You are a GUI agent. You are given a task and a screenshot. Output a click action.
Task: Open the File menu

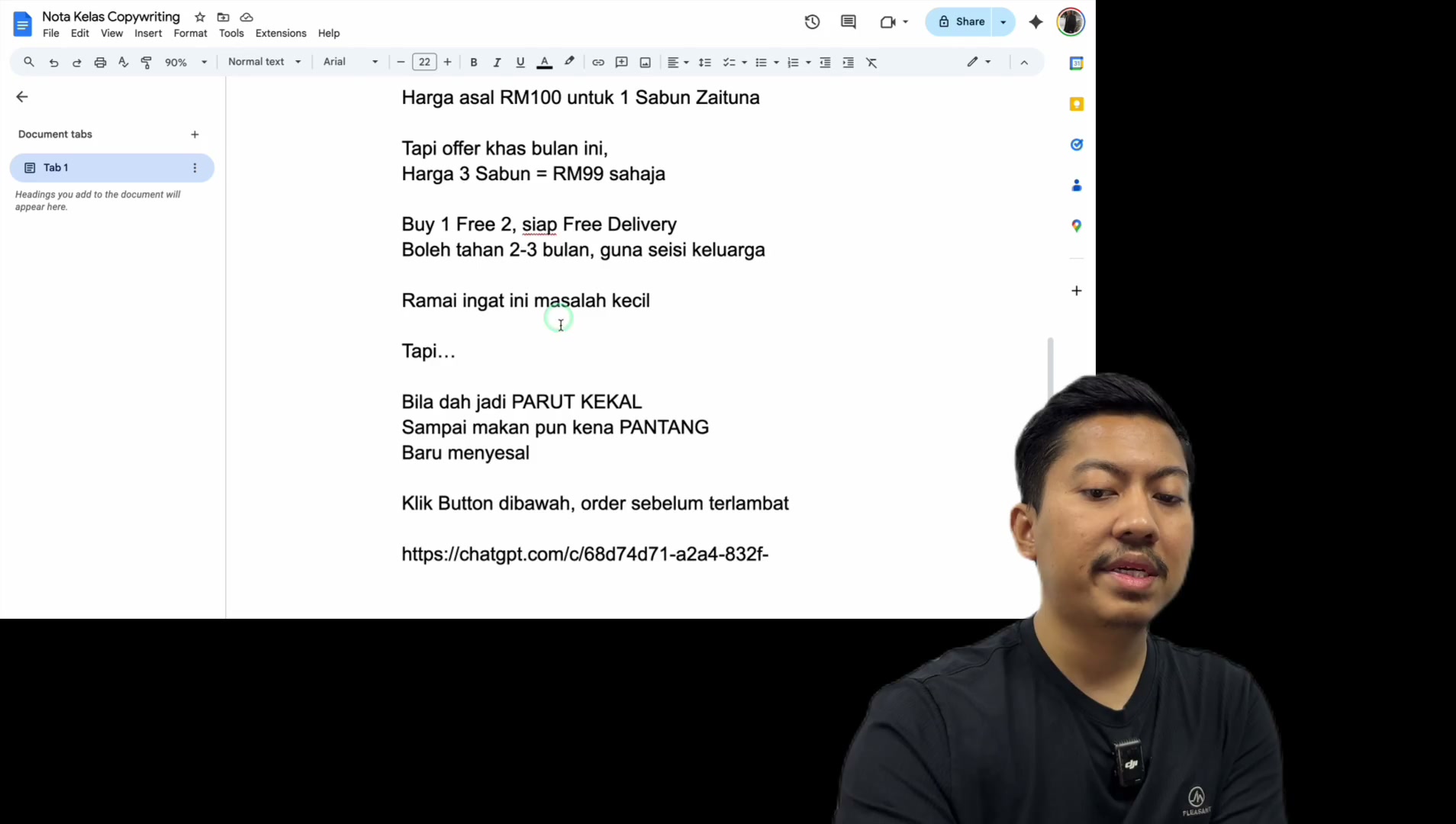pyautogui.click(x=51, y=34)
